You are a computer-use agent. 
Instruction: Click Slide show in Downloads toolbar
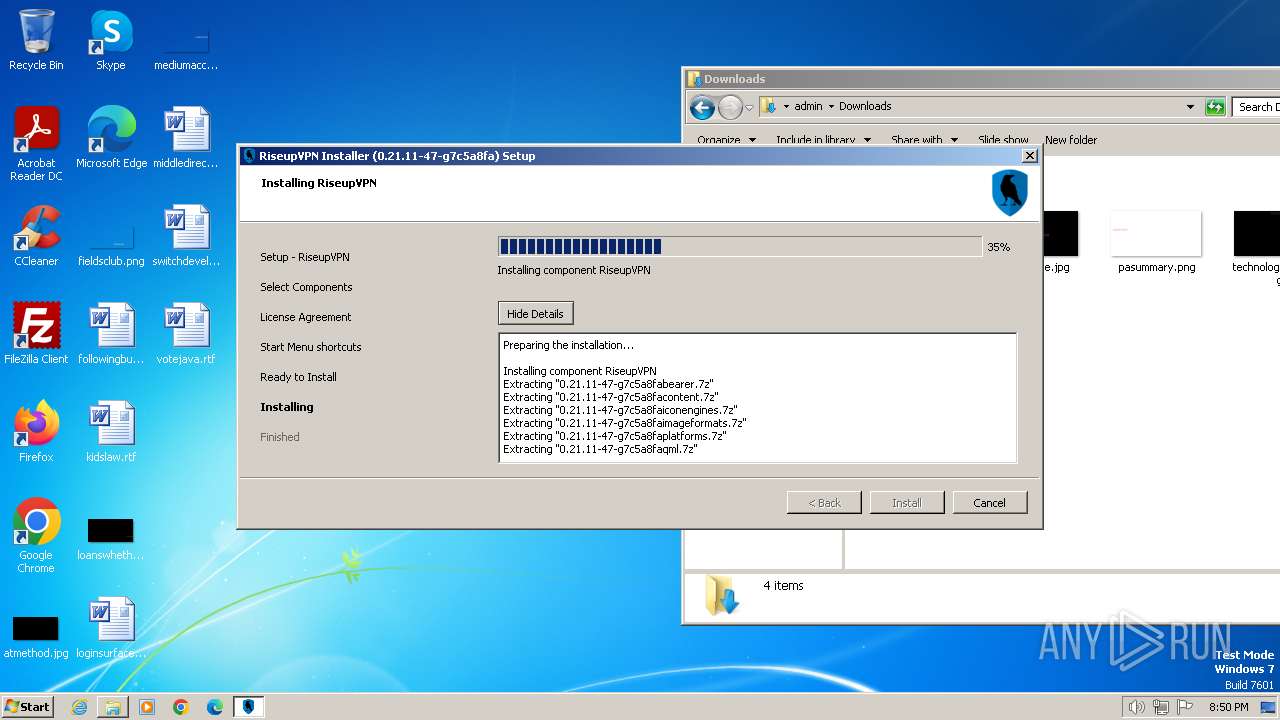(1003, 140)
